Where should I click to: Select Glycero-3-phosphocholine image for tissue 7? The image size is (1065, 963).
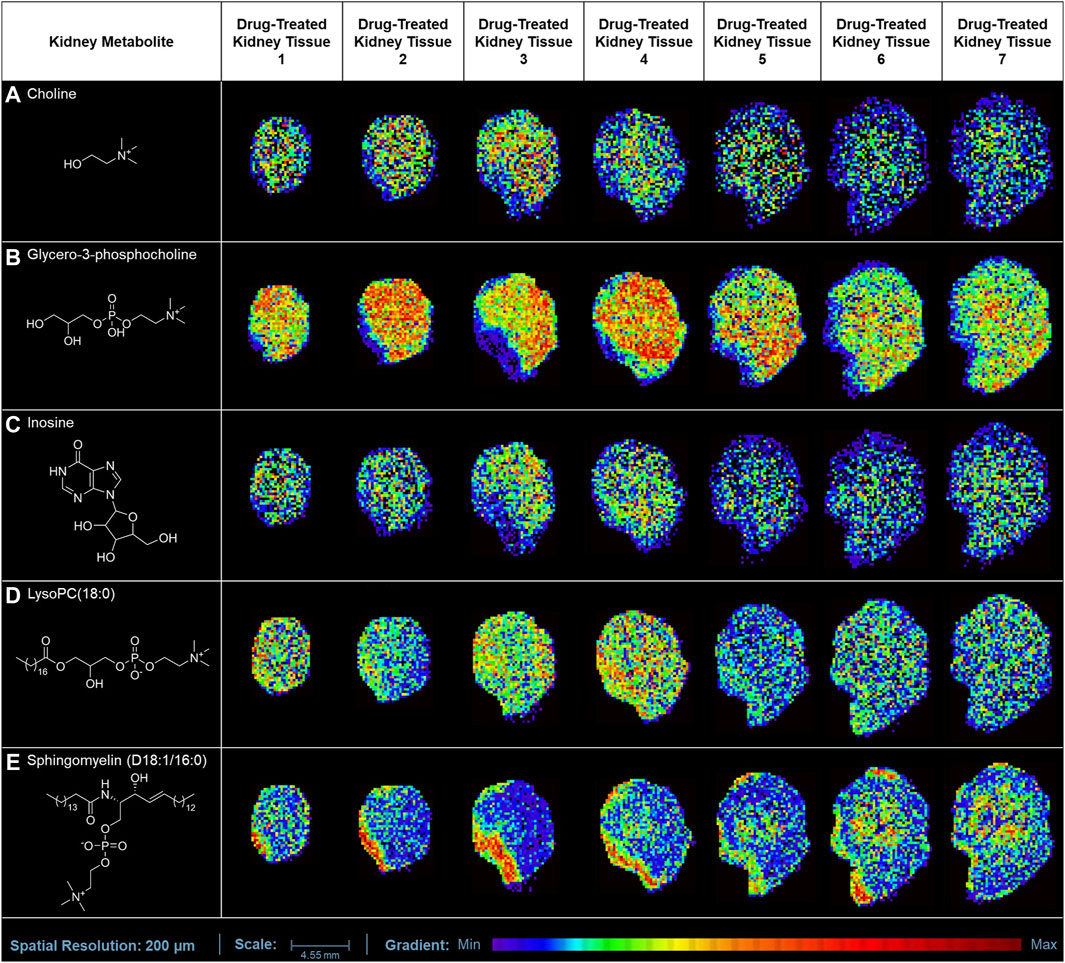coord(999,325)
